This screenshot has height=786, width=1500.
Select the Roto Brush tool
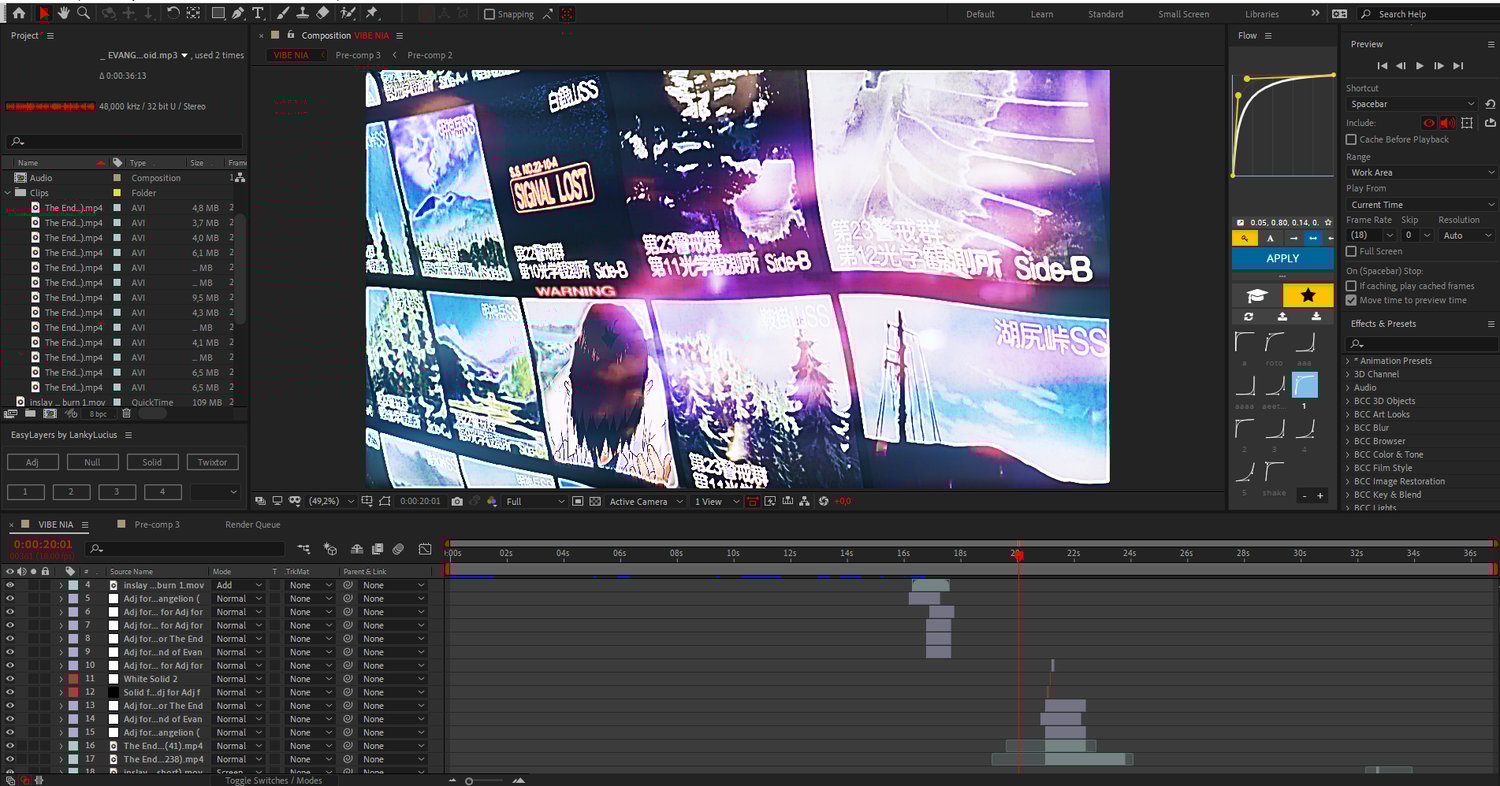pyautogui.click(x=348, y=13)
